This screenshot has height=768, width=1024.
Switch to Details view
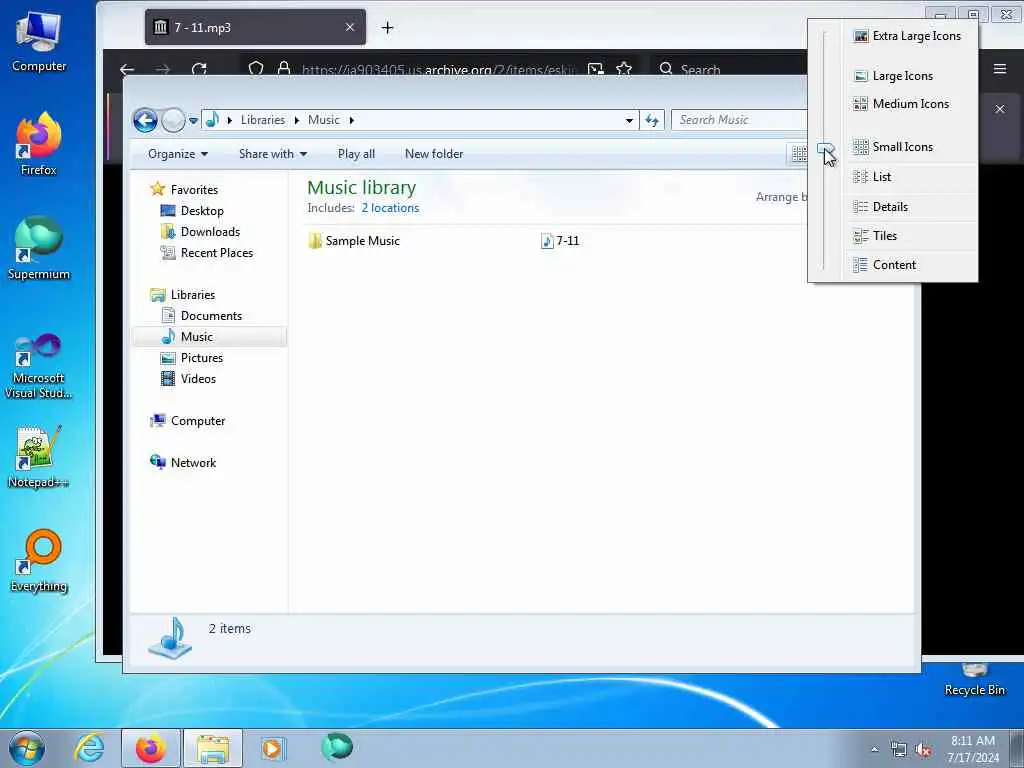(x=880, y=207)
